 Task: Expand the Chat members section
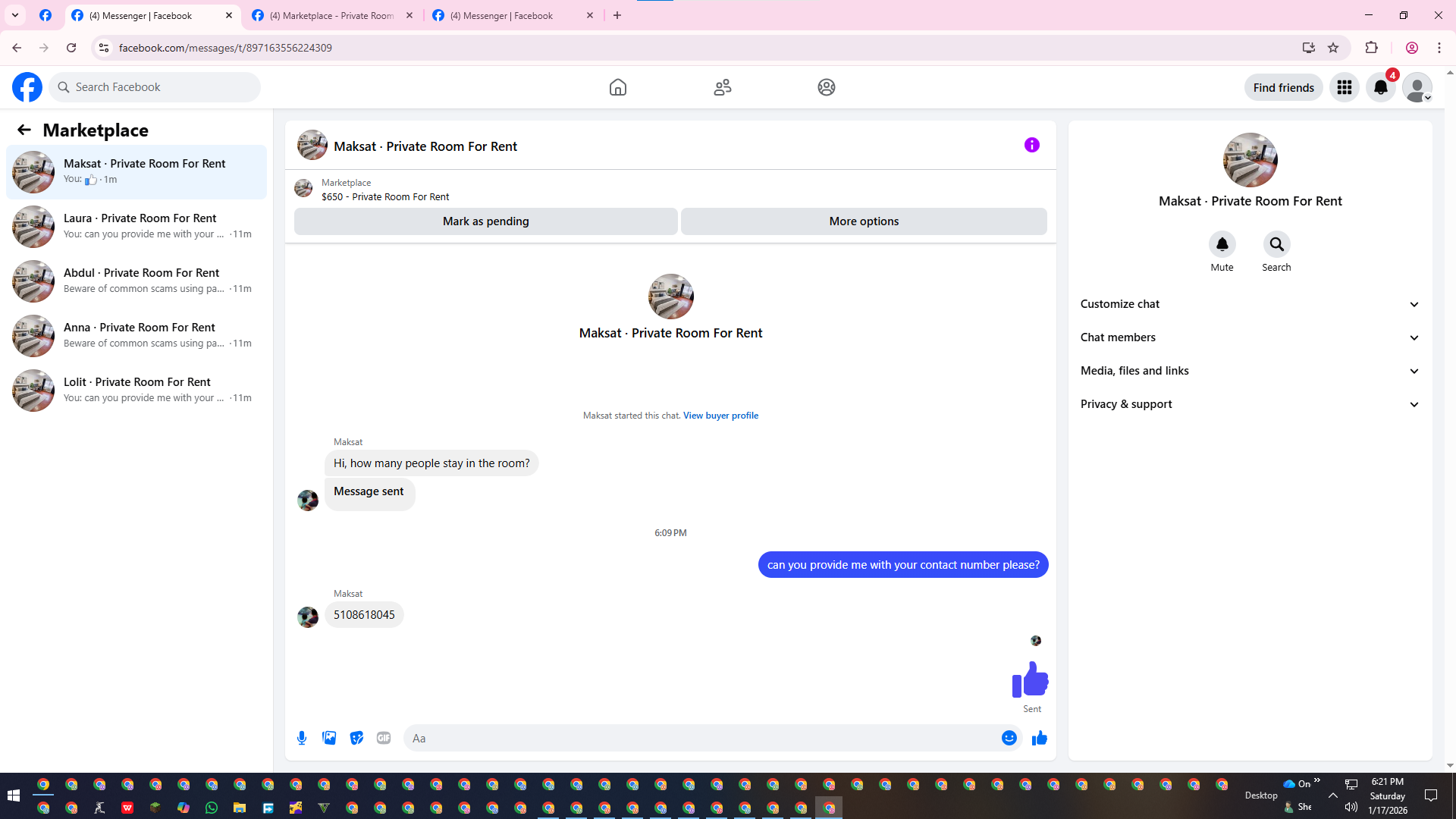pyautogui.click(x=1250, y=337)
